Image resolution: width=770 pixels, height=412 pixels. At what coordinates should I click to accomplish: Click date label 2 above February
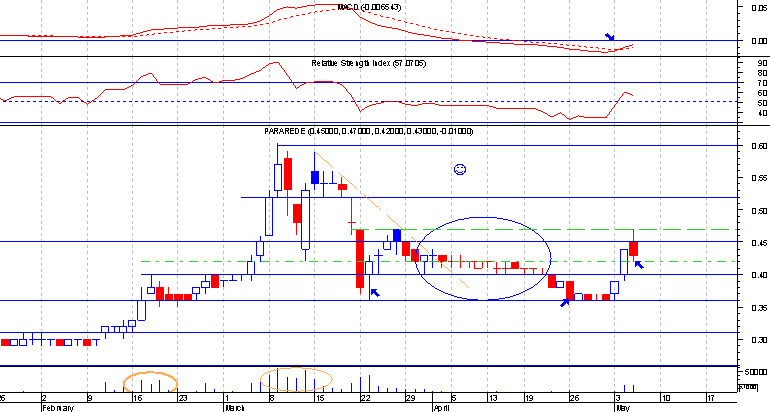(44, 398)
